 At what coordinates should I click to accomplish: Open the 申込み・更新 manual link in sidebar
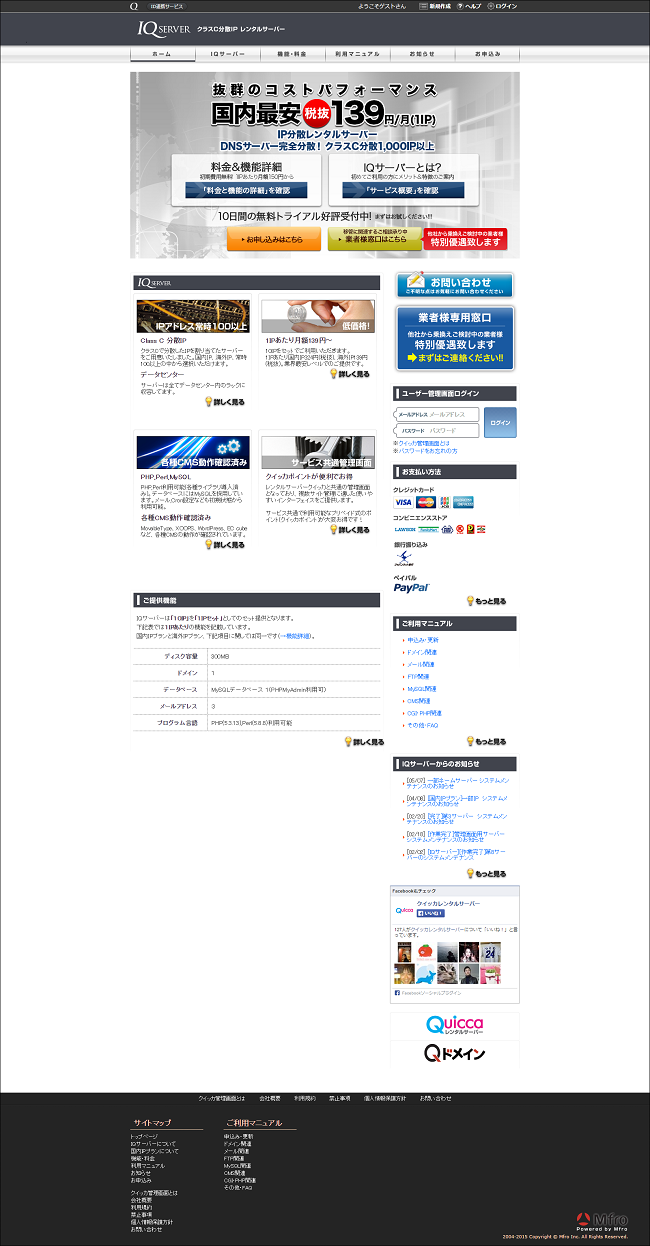pyautogui.click(x=422, y=640)
